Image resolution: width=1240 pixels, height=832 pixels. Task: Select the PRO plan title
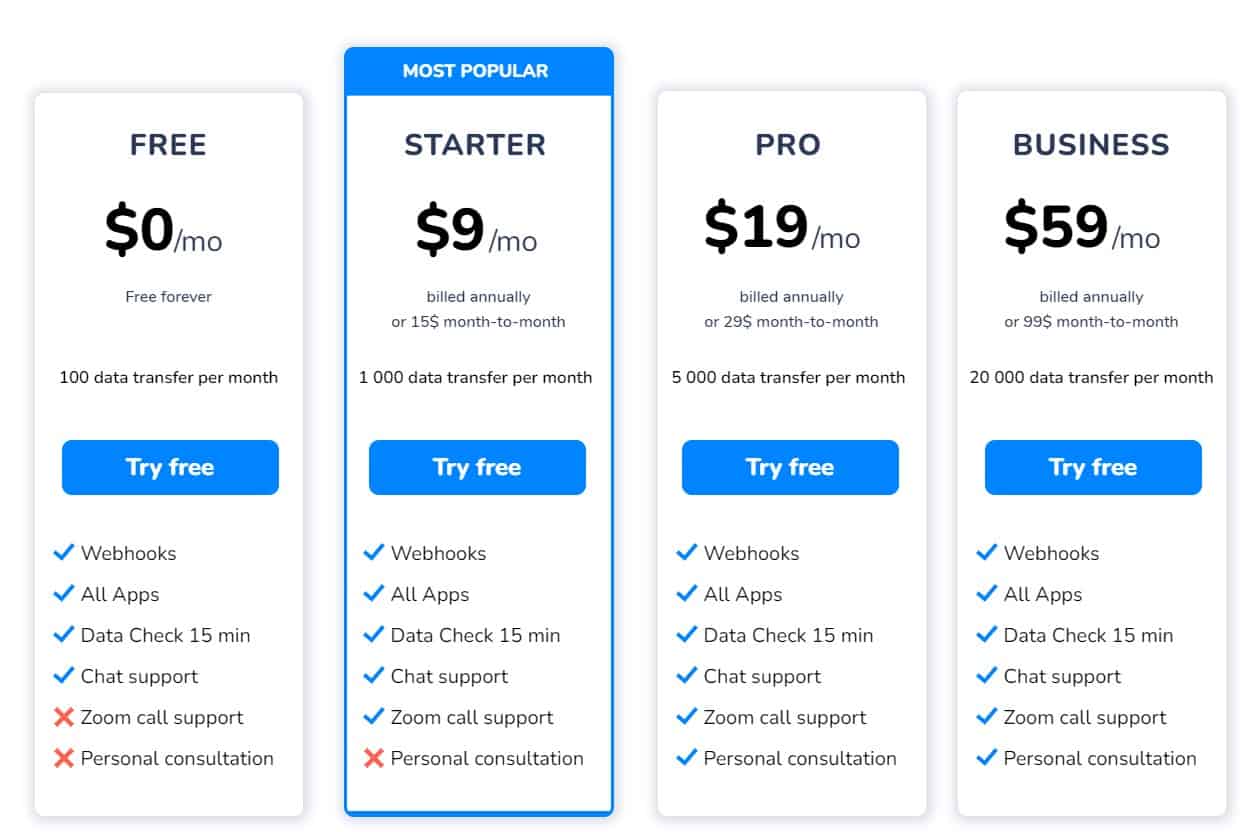(x=789, y=144)
